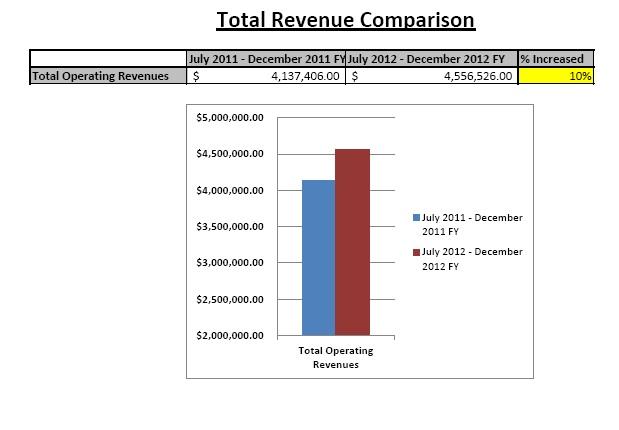
Task: Click the $4,000,000.00 axis label
Action: (230, 191)
